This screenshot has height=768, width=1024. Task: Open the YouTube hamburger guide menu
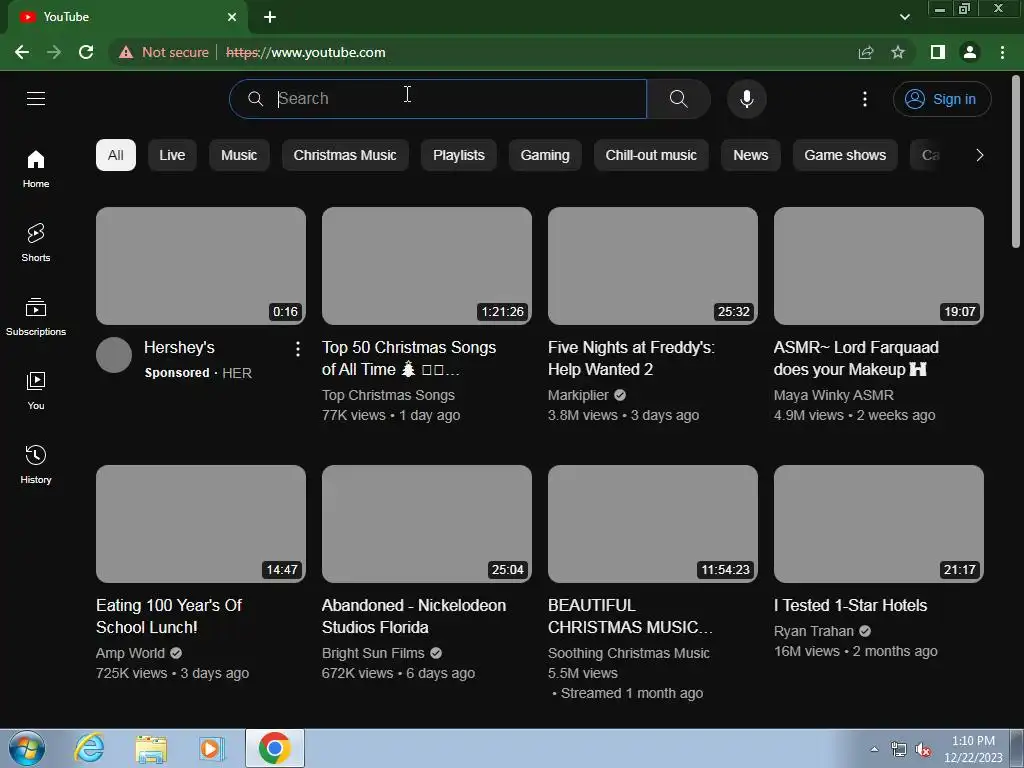click(36, 99)
